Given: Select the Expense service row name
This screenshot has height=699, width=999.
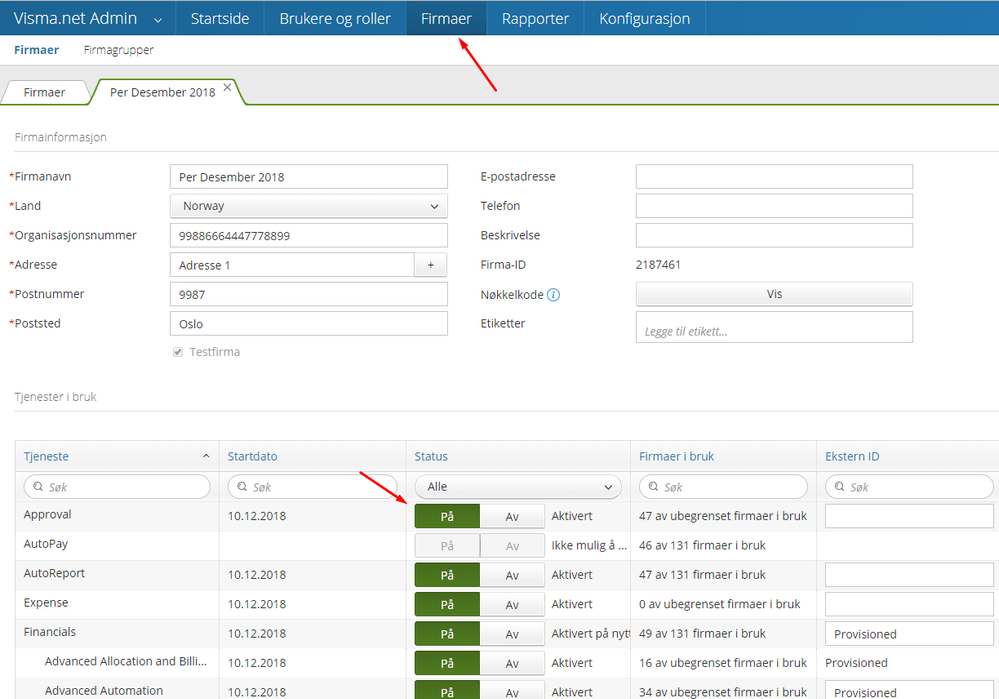Looking at the screenshot, I should pos(46,602).
